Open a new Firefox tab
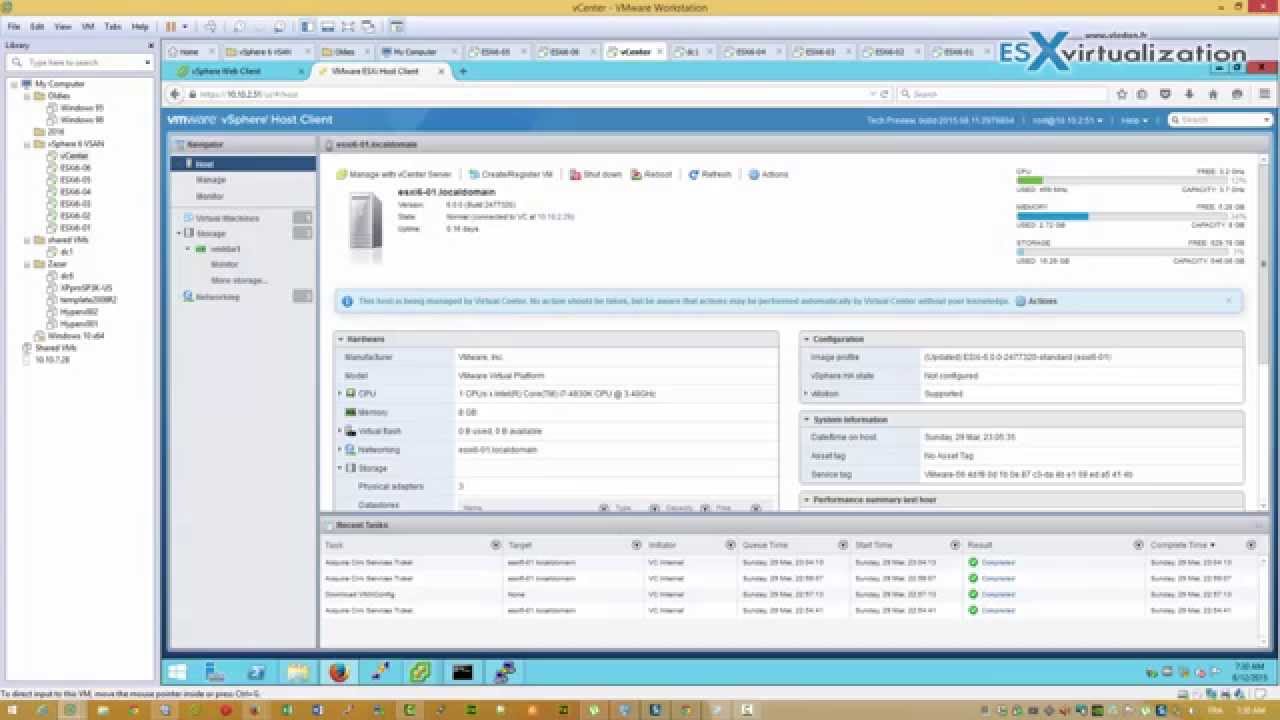The image size is (1280, 720). (x=463, y=72)
